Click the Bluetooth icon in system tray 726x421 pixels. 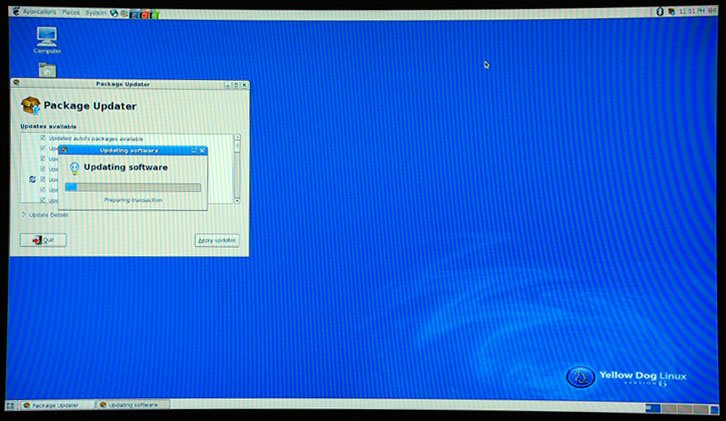[659, 11]
